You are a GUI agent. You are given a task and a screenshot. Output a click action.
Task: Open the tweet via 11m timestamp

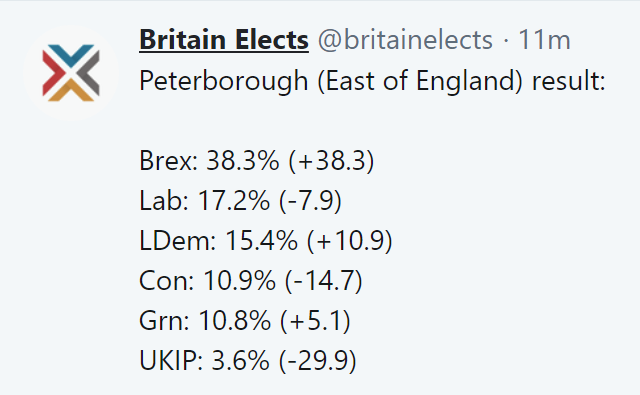[544, 40]
